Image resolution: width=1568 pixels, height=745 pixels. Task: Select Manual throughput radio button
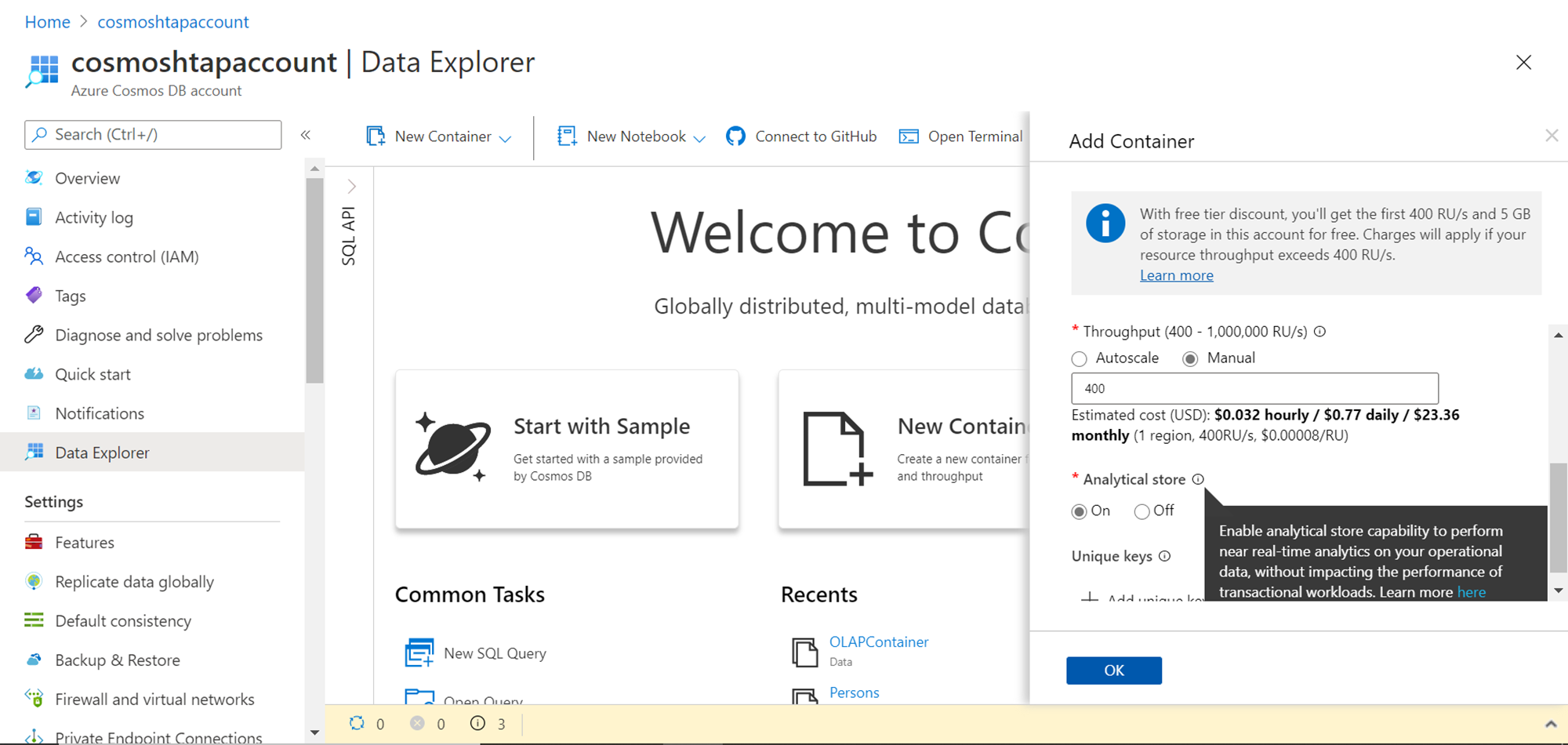pos(1190,358)
